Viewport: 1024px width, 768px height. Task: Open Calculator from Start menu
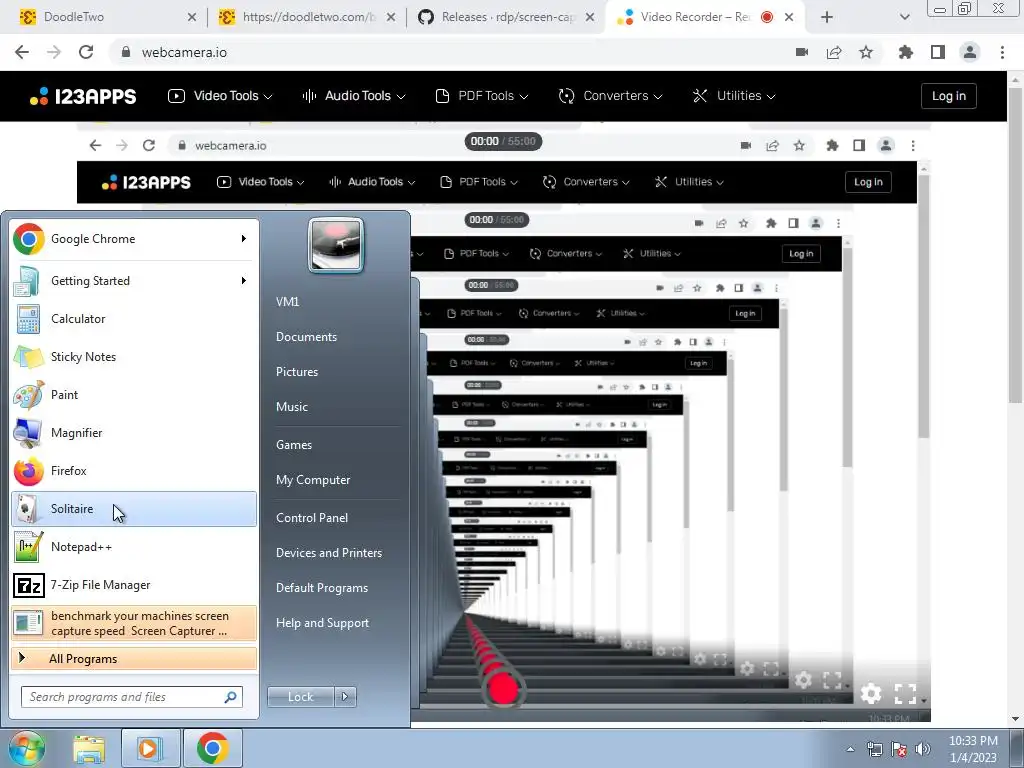point(134,319)
